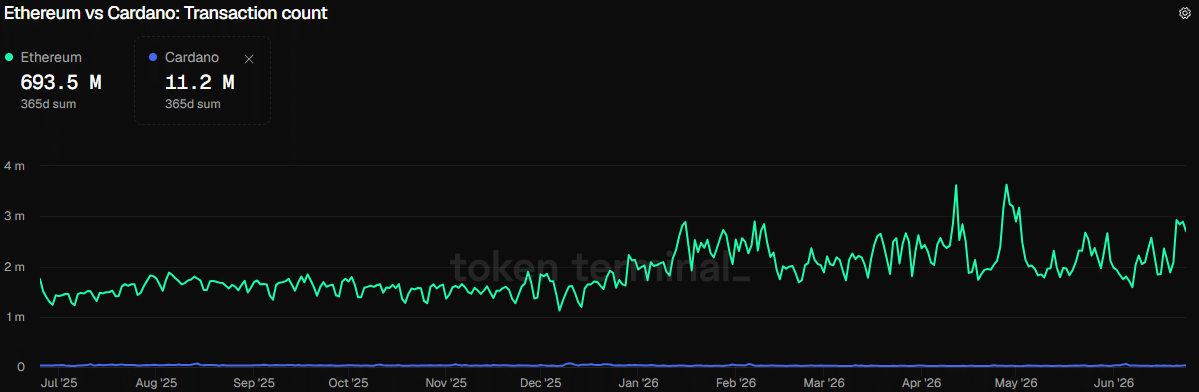Click the Apr '26 axis label
This screenshot has width=1199, height=392.
point(921,382)
